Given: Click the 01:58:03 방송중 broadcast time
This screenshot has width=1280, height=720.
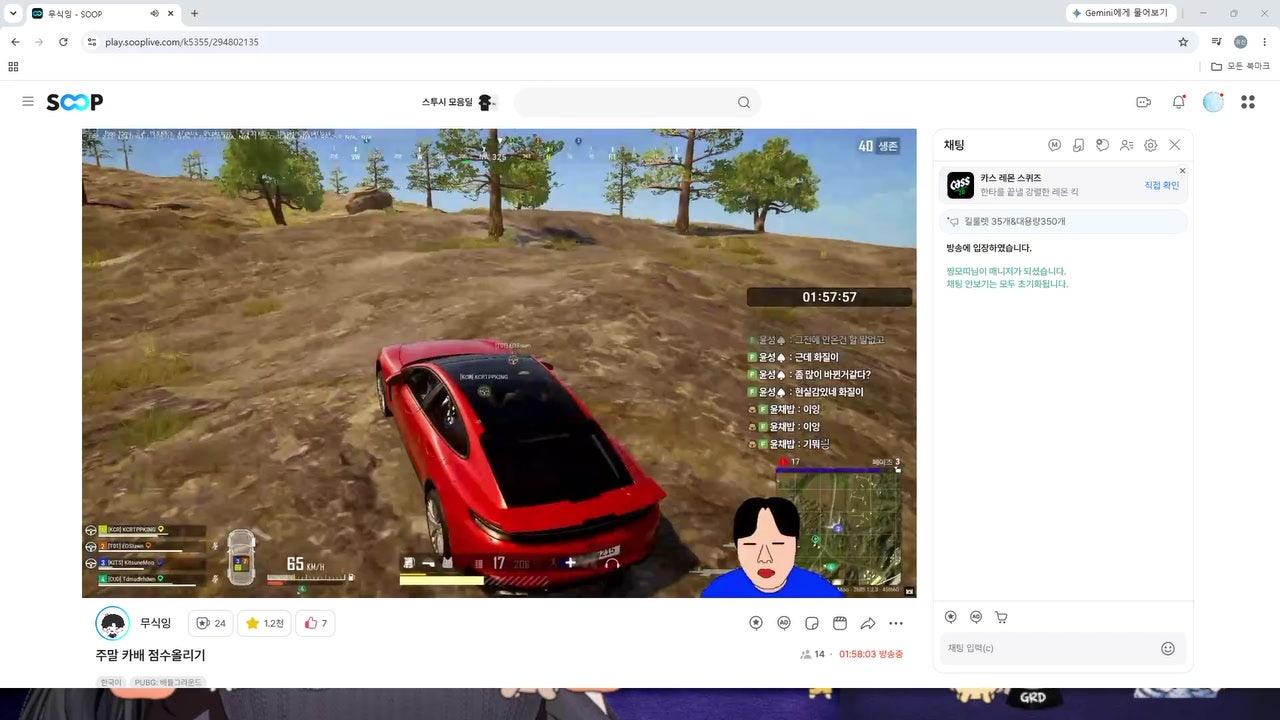Looking at the screenshot, I should pyautogui.click(x=871, y=654).
